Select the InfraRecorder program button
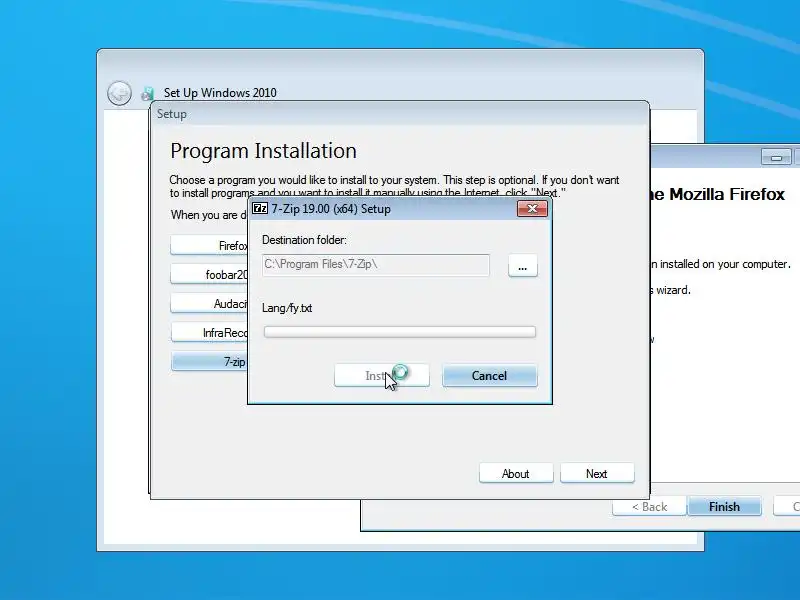800x600 pixels. (x=210, y=333)
